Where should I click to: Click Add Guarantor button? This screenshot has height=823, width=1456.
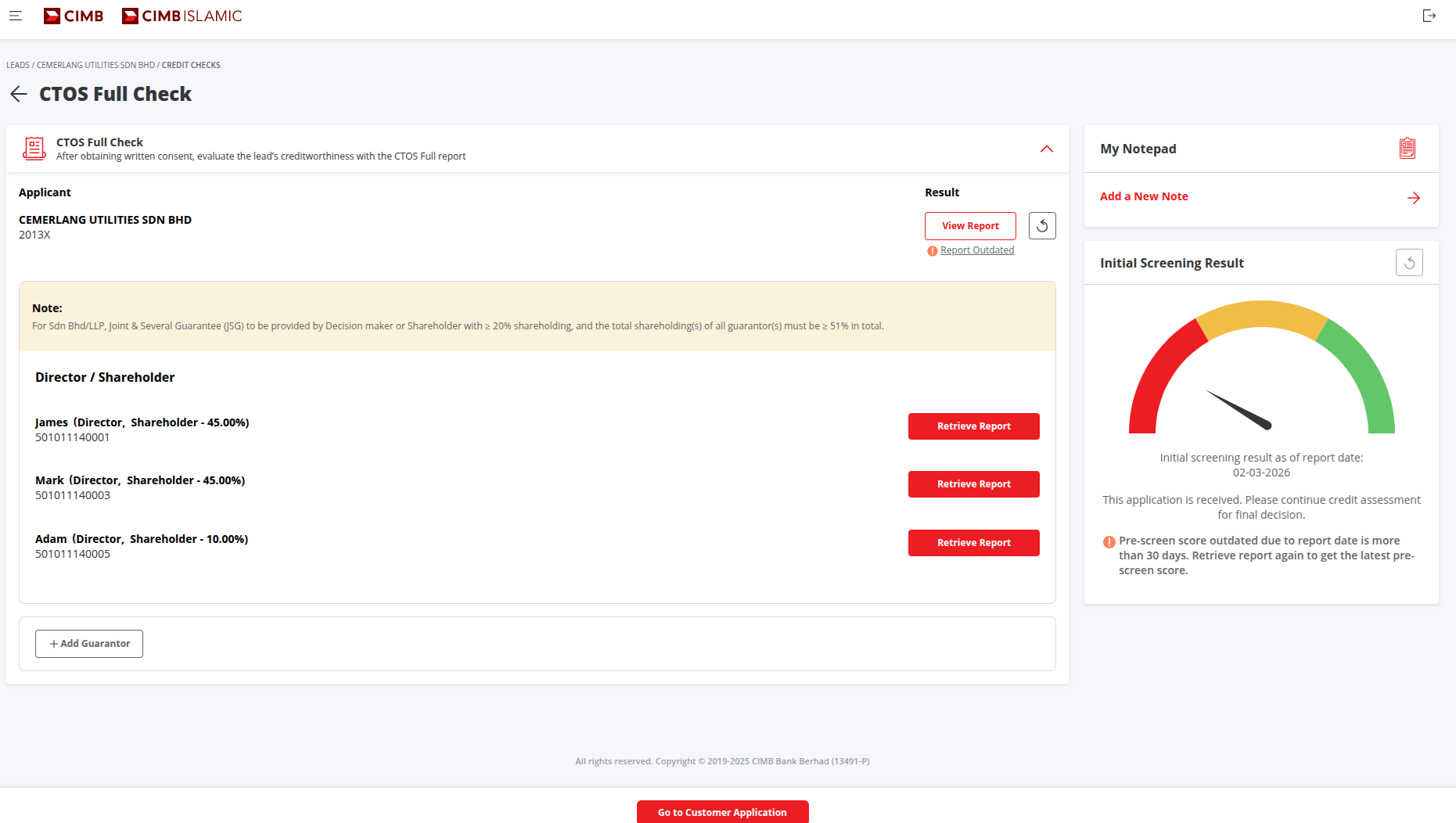click(89, 644)
